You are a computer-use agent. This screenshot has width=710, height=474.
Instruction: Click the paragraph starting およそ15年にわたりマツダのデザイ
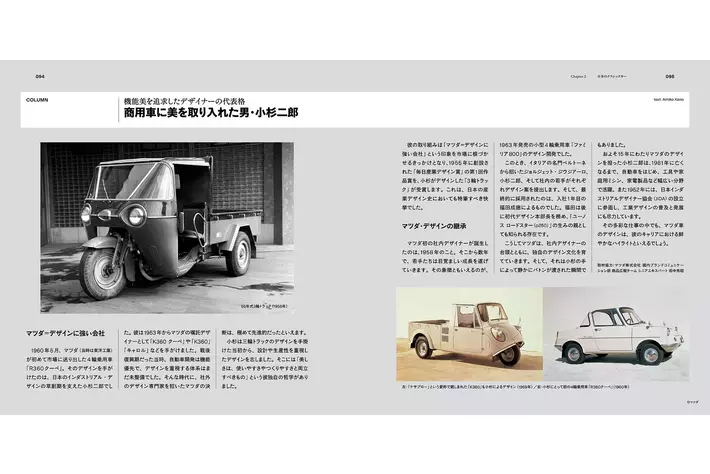point(641,185)
